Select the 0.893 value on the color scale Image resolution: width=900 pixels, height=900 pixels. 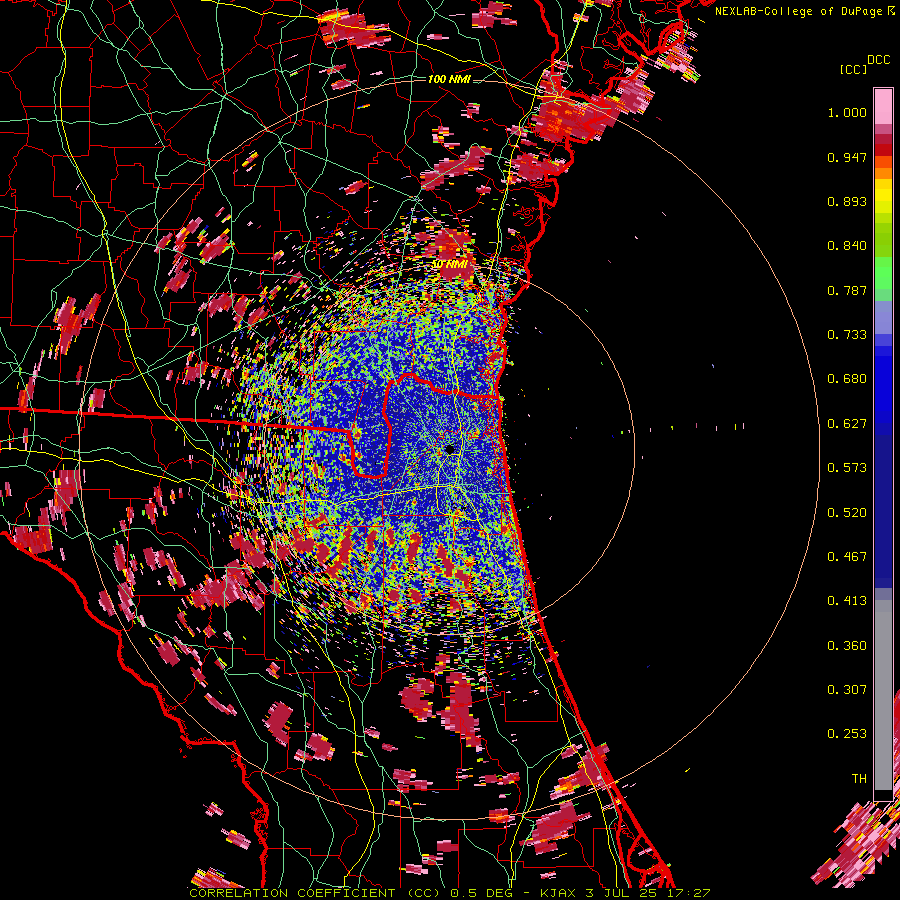847,201
